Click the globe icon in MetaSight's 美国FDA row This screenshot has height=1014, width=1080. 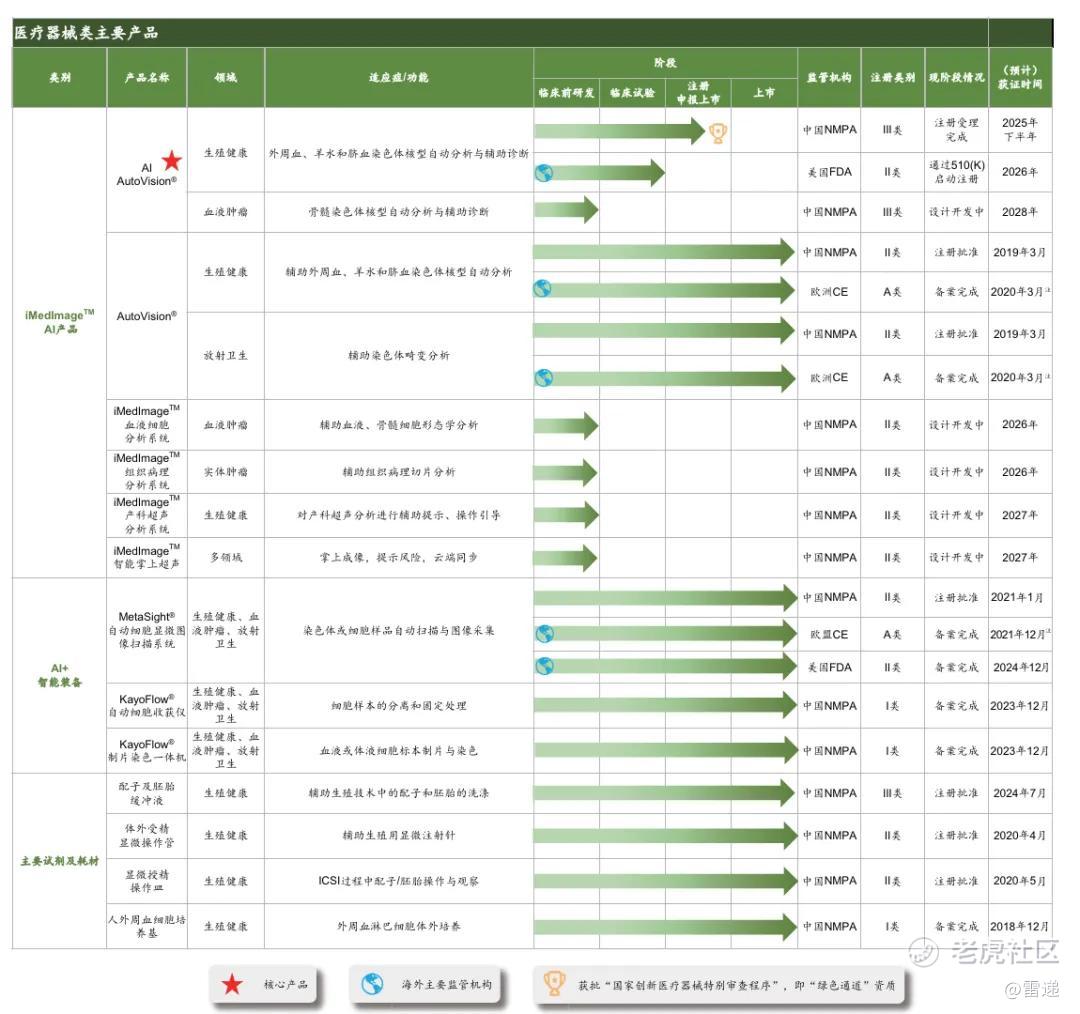point(544,666)
